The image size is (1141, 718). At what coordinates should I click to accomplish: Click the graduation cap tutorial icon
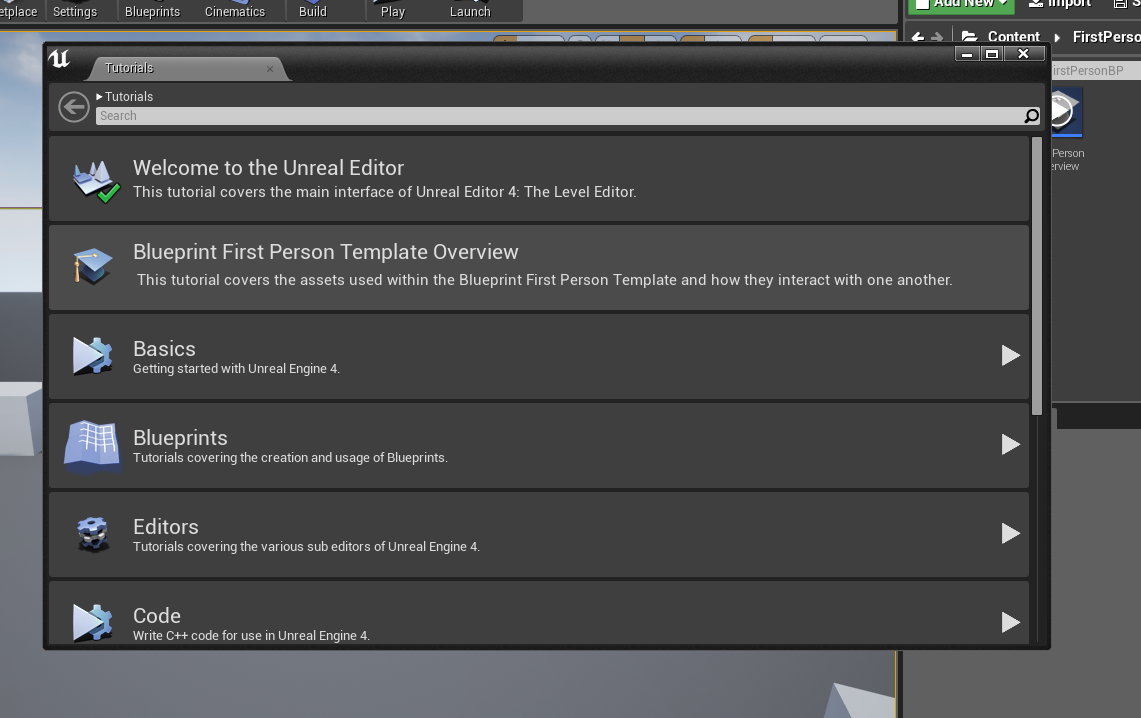[x=92, y=267]
